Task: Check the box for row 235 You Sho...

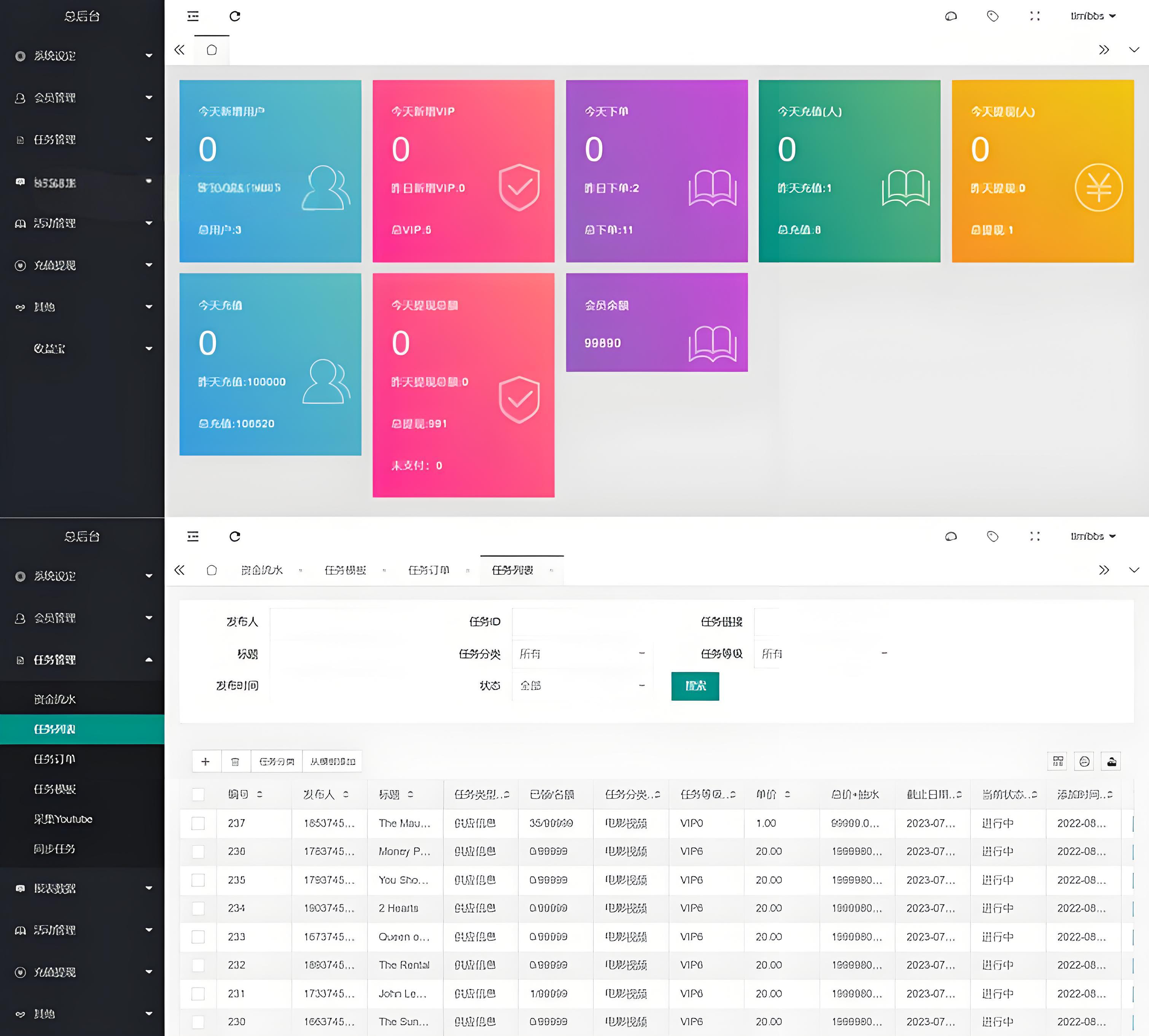Action: coord(198,880)
